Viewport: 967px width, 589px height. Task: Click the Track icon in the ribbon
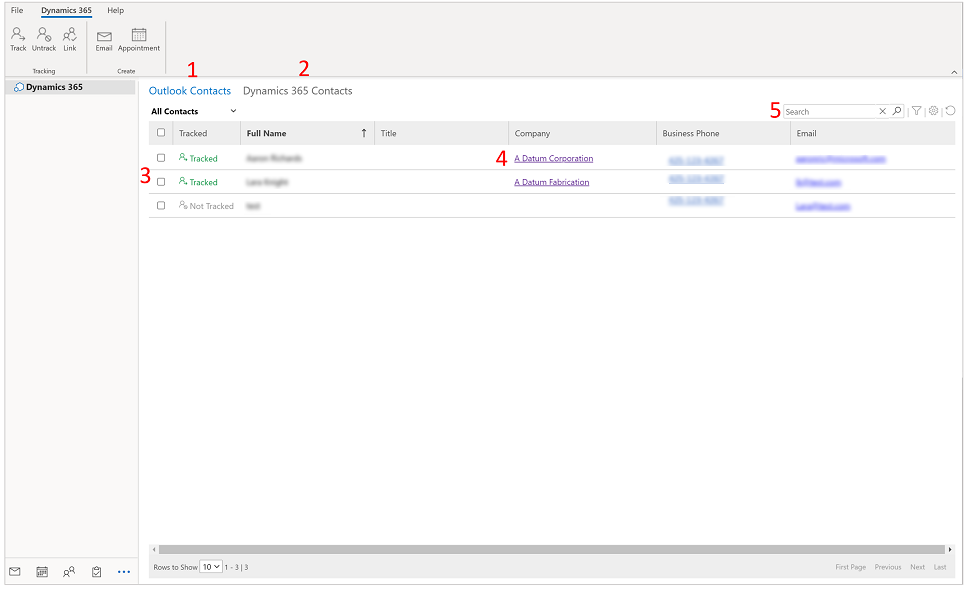[x=18, y=38]
